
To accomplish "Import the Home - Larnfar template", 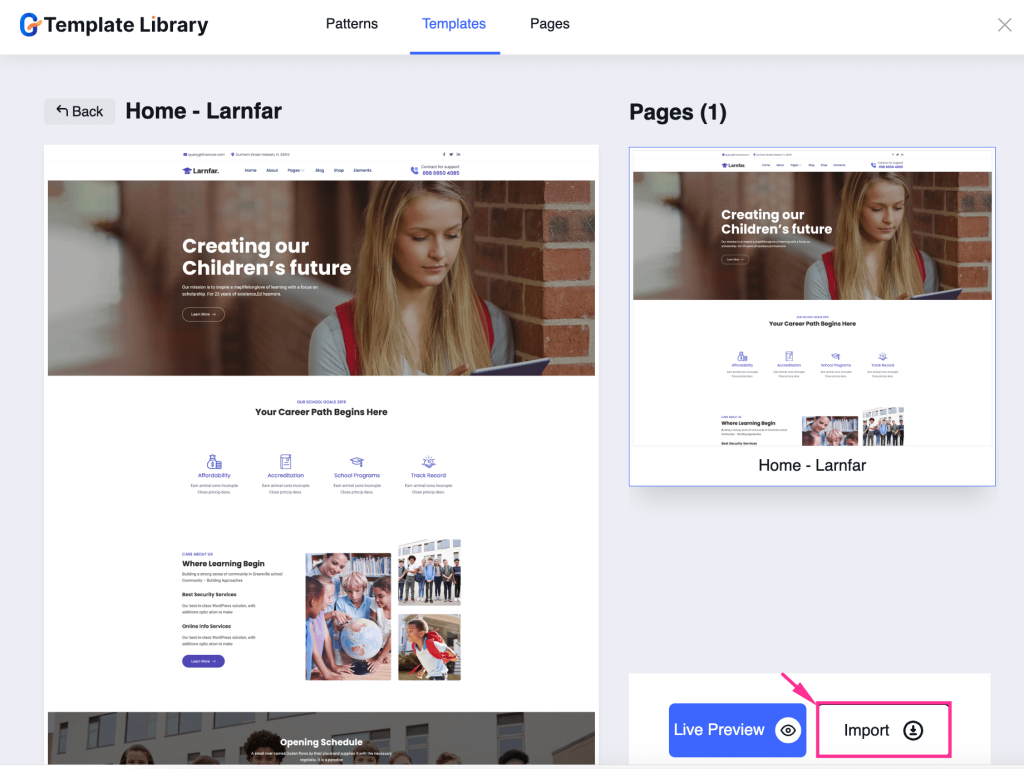I will (883, 730).
